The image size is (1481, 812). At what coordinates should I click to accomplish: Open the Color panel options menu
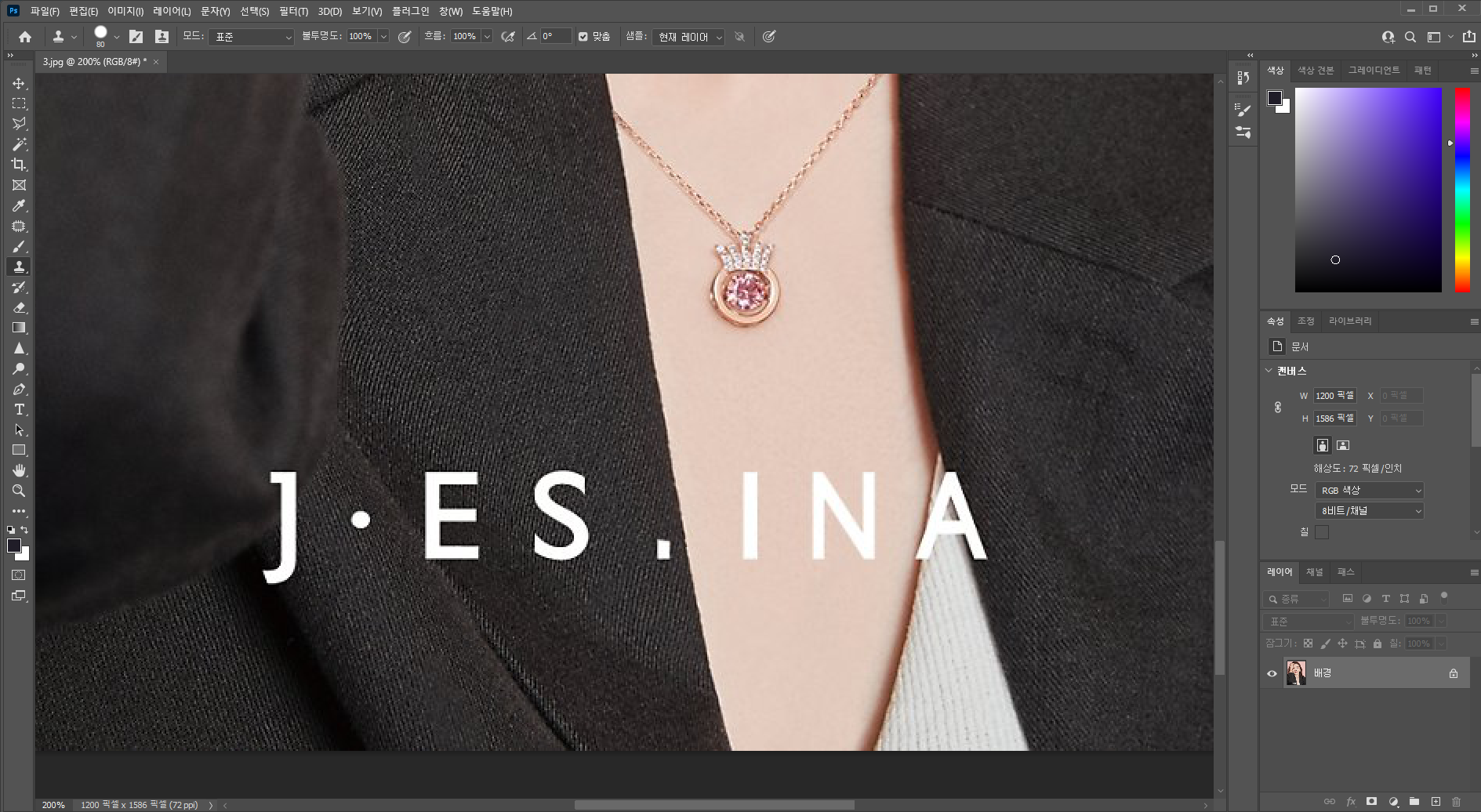coord(1474,71)
